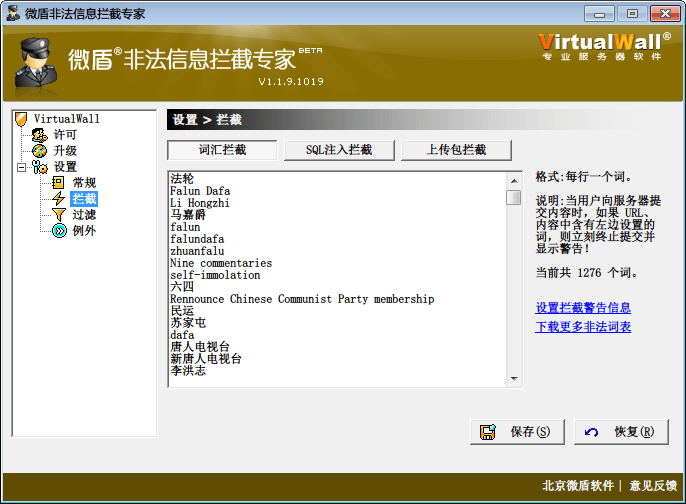This screenshot has width=686, height=504.
Task: Click the 'Rennounce Chinese Communist Party membership' line
Action: click(302, 299)
